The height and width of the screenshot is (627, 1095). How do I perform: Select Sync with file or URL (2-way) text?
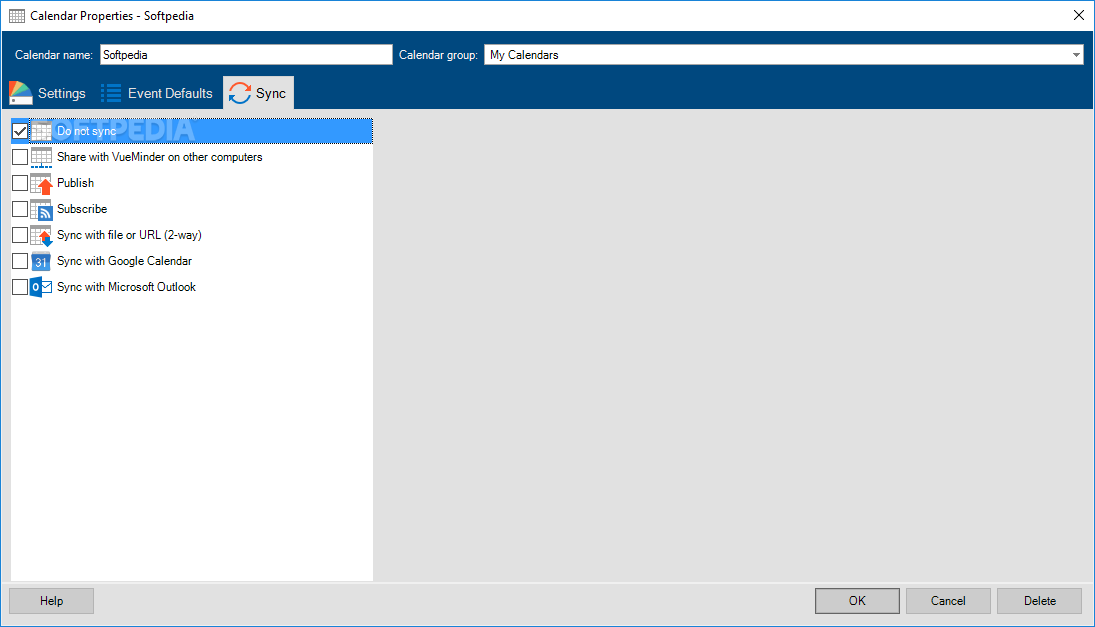coord(129,235)
